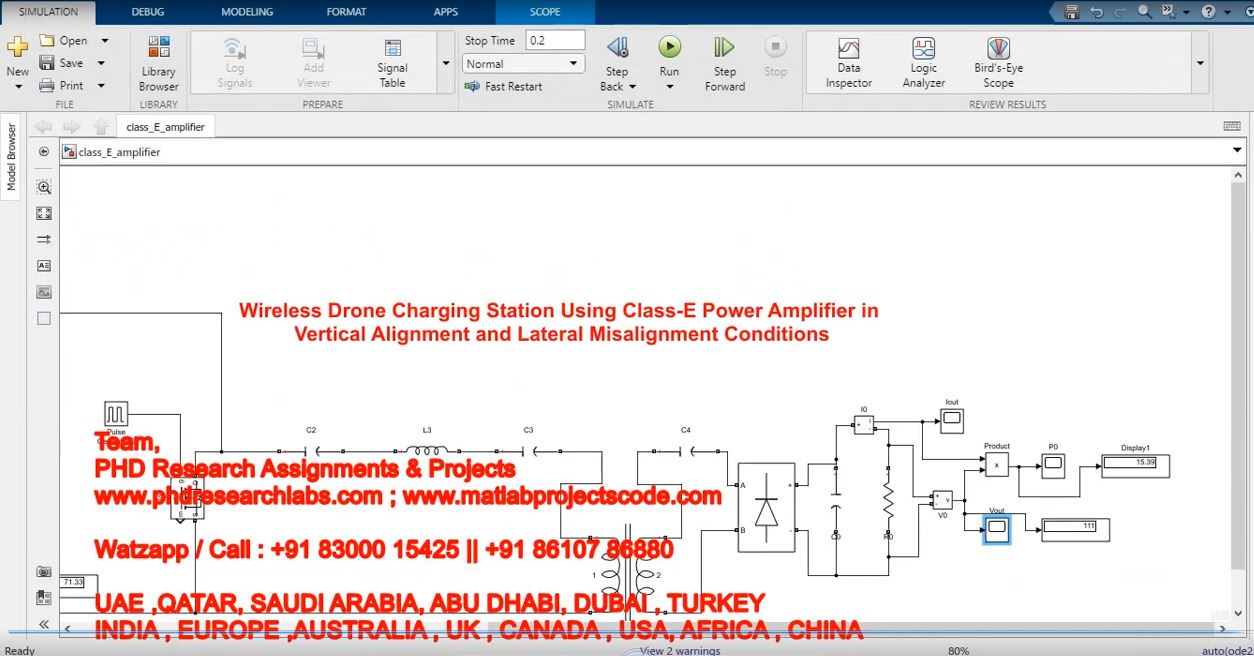
Task: Select the Area tool in the palette
Action: coord(43,318)
